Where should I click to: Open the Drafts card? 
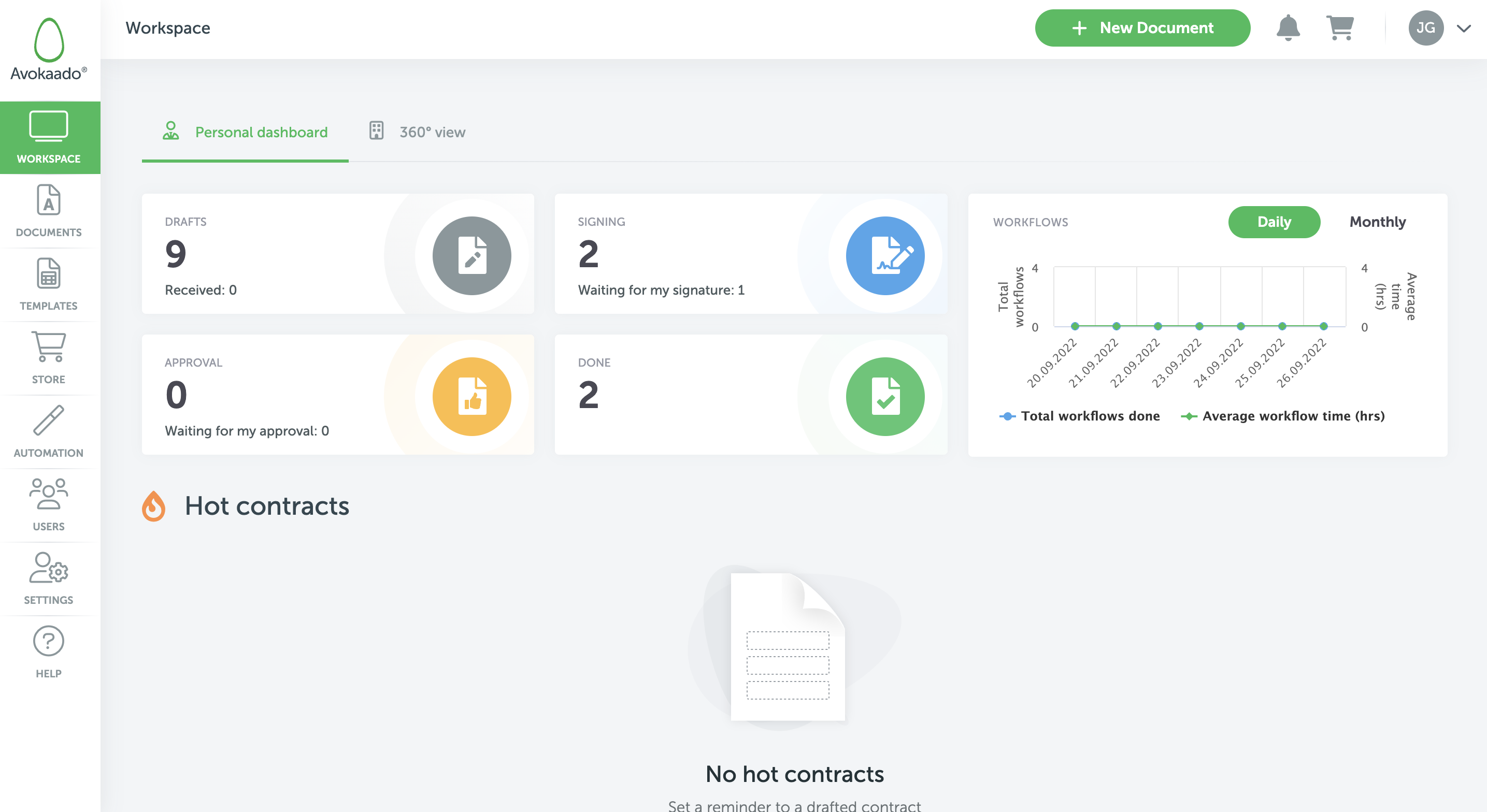pos(338,254)
